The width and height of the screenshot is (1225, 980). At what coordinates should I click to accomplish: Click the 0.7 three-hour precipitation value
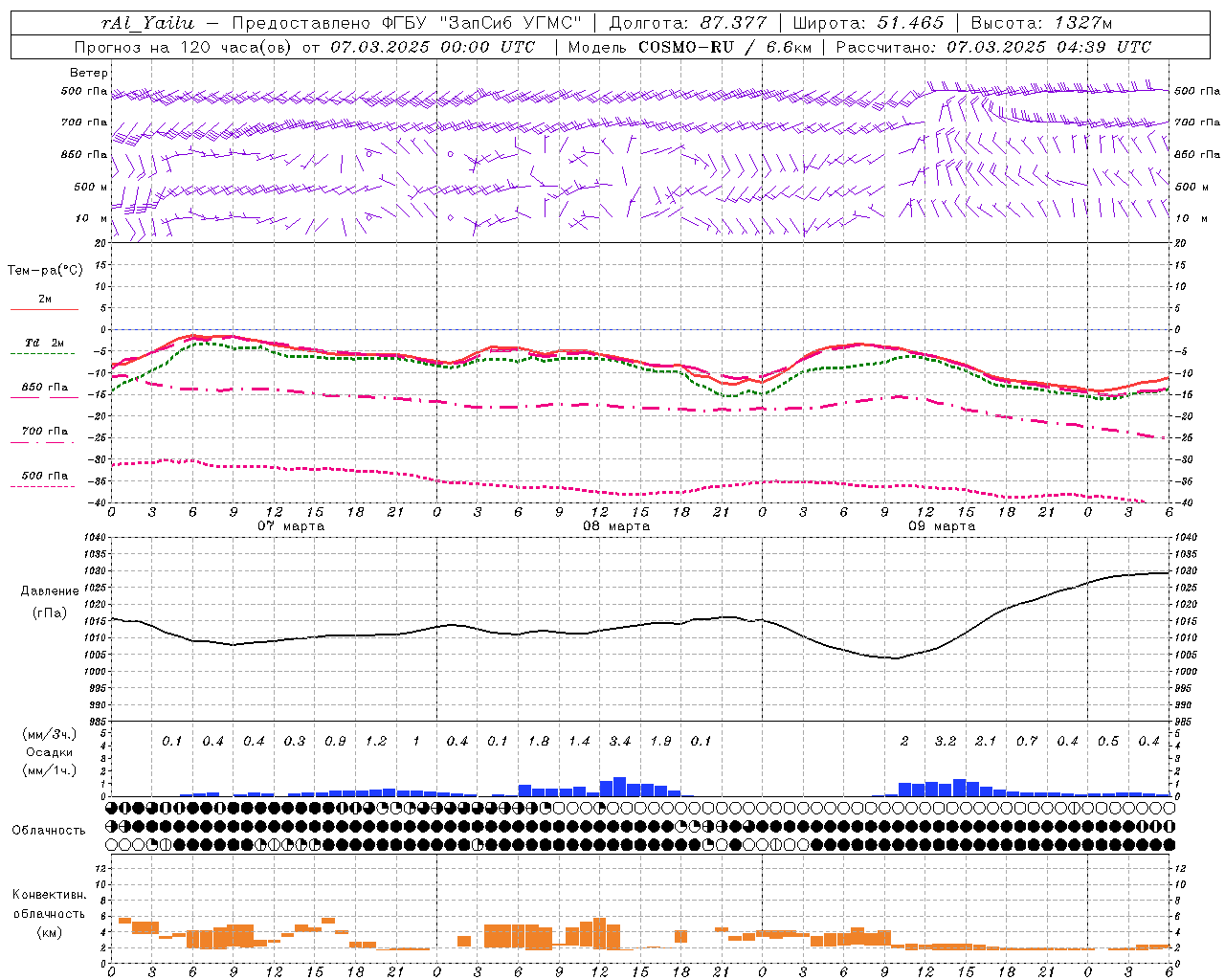[x=1027, y=741]
